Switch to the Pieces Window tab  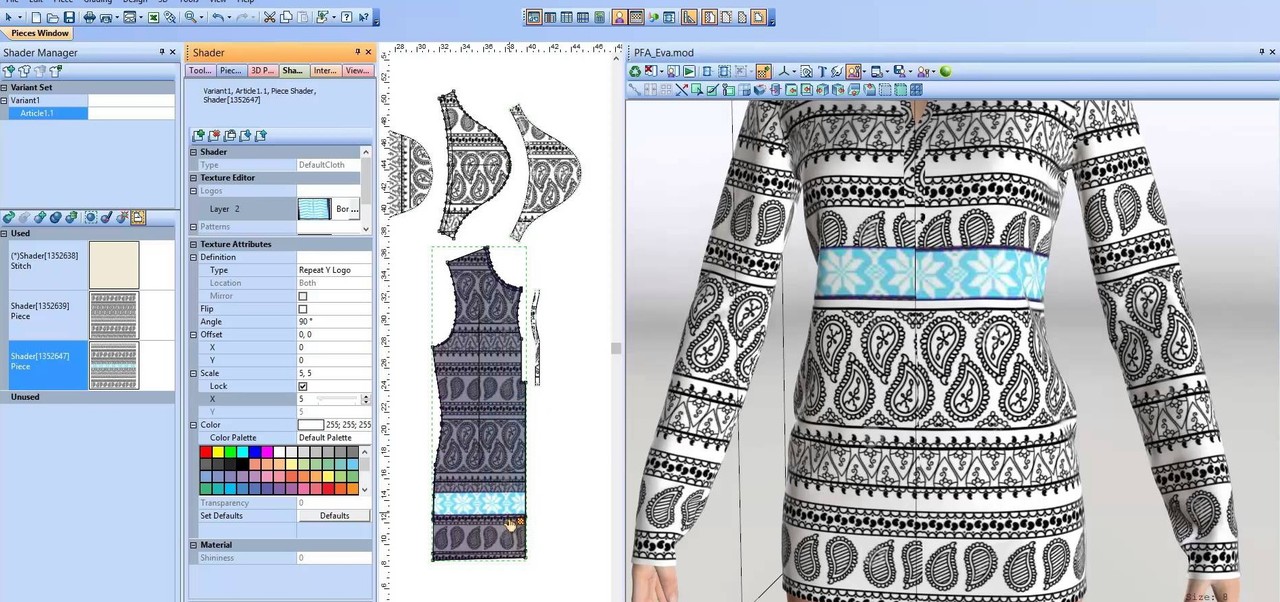39,33
